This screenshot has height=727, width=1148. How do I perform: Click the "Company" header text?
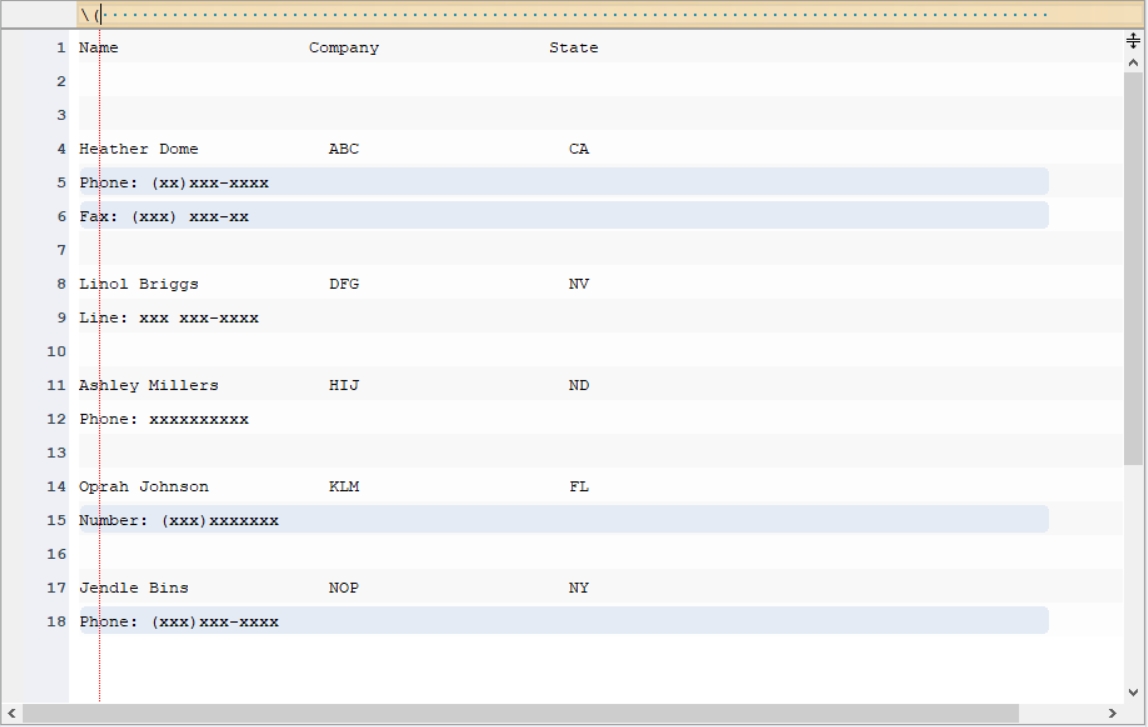click(343, 48)
